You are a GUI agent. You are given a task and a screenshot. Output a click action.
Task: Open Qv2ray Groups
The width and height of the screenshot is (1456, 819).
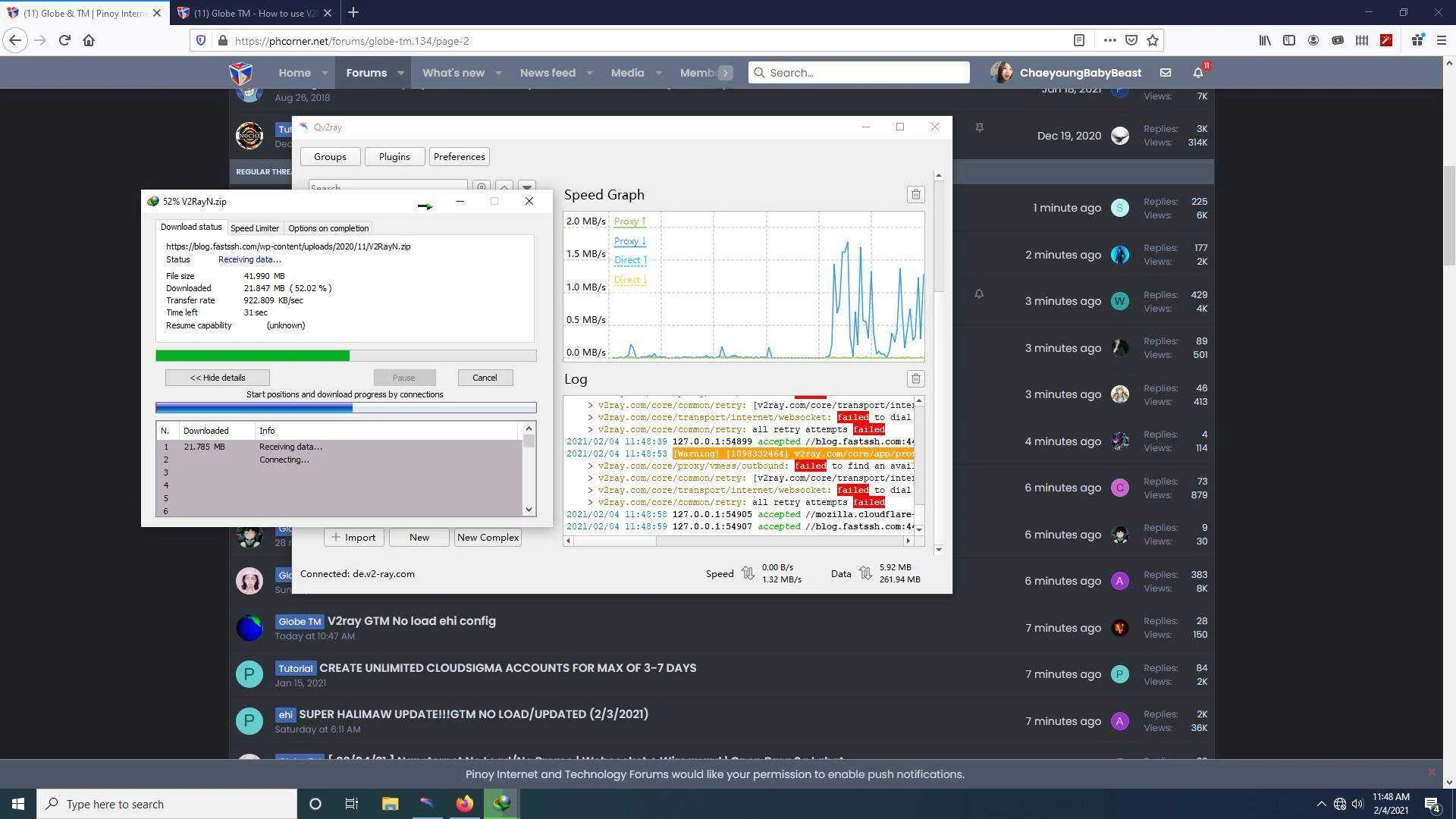[330, 157]
